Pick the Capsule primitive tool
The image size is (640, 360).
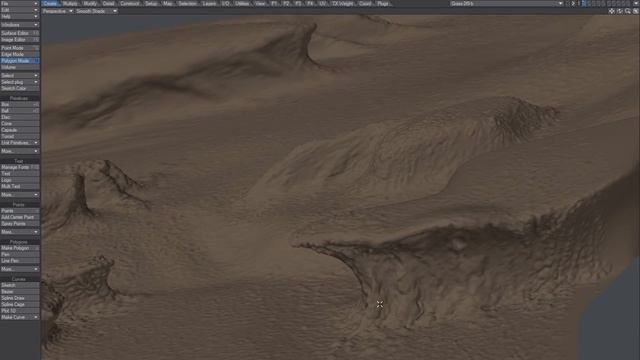tap(20, 130)
